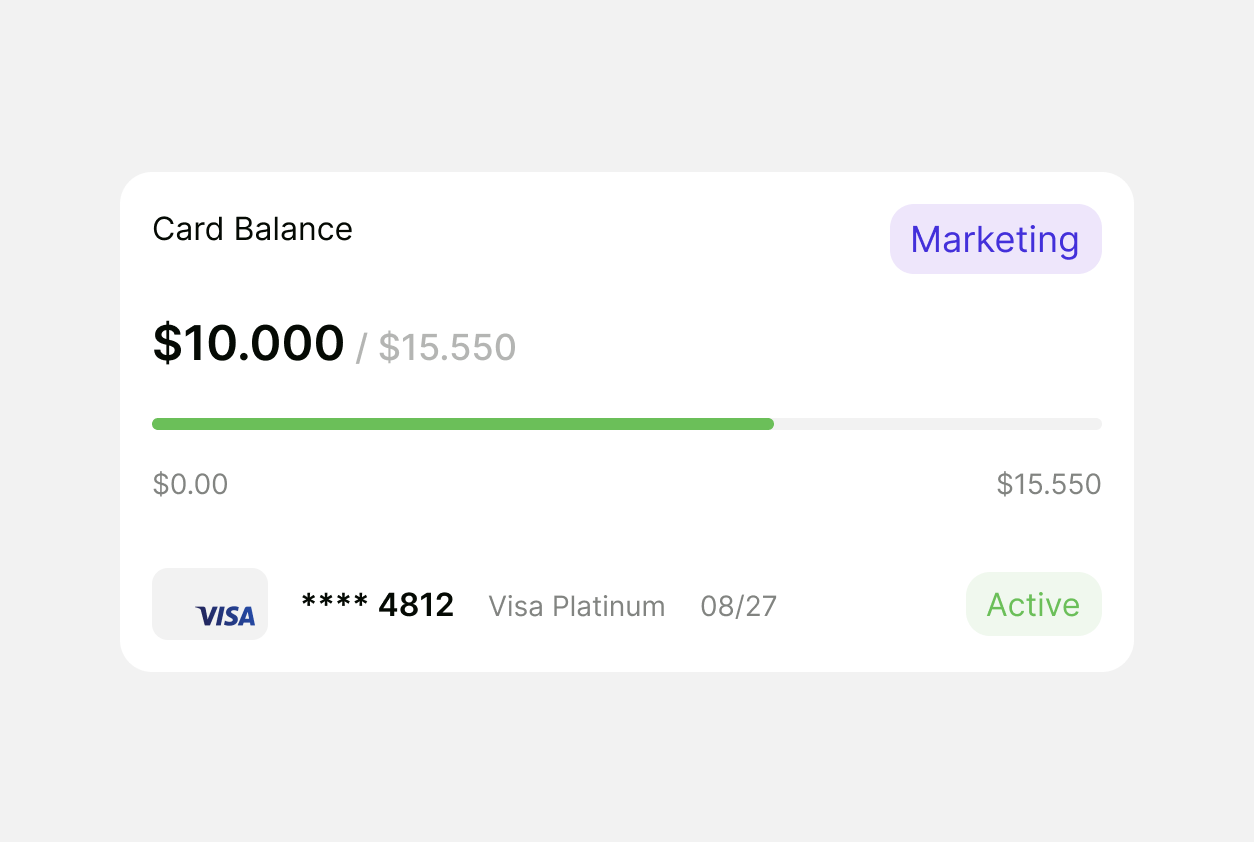This screenshot has width=1254, height=842.
Task: Click the $10.000 current balance amount
Action: pos(248,343)
